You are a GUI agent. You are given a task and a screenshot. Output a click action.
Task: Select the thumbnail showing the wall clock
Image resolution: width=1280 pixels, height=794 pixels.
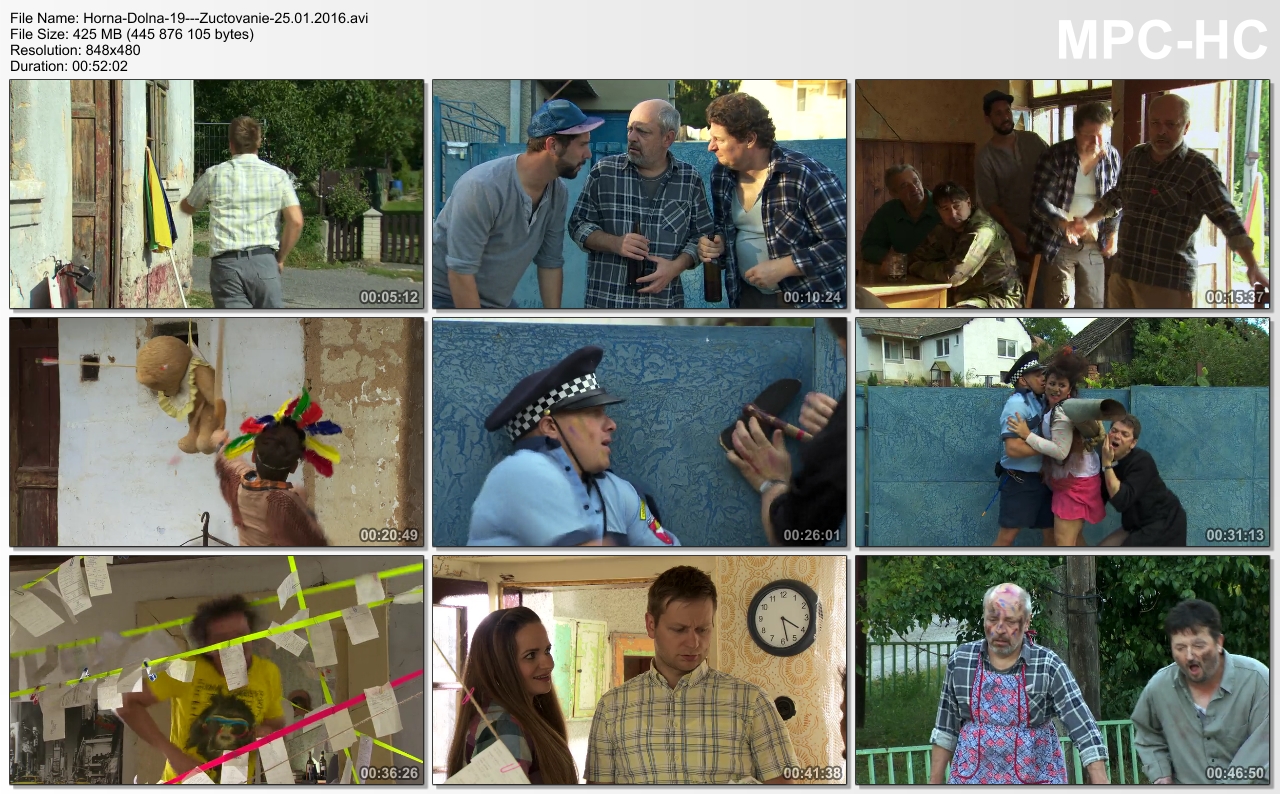[x=639, y=670]
